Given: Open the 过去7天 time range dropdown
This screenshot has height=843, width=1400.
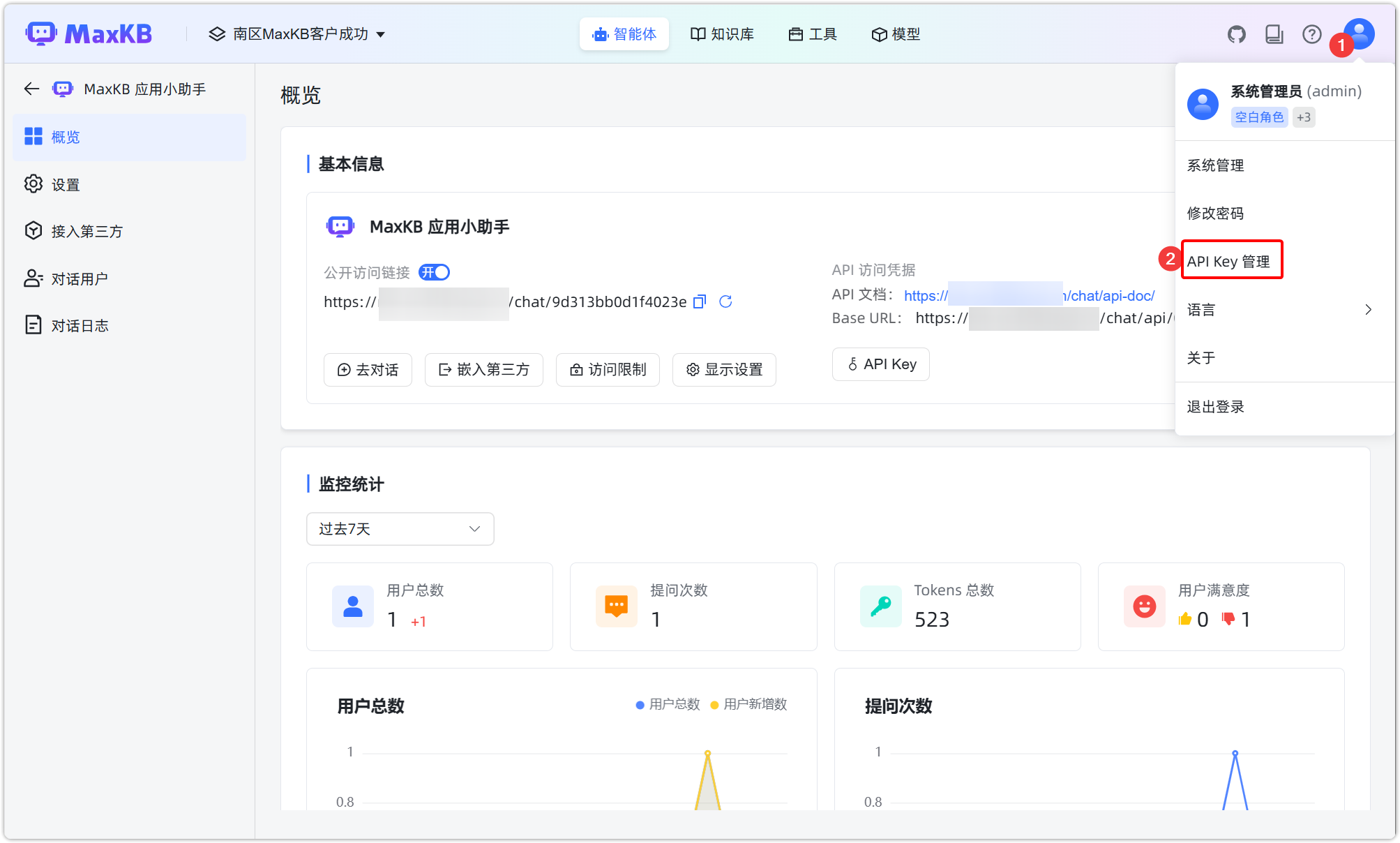Looking at the screenshot, I should pyautogui.click(x=400, y=529).
